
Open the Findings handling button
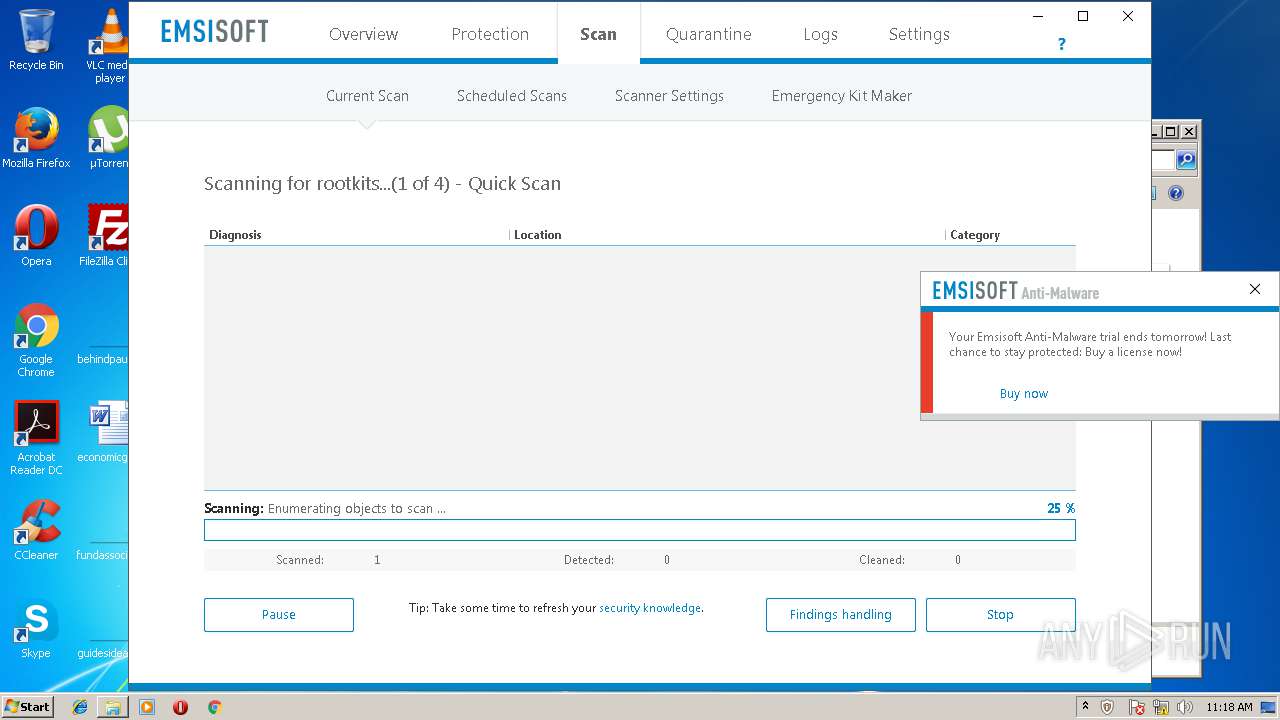pyautogui.click(x=840, y=615)
